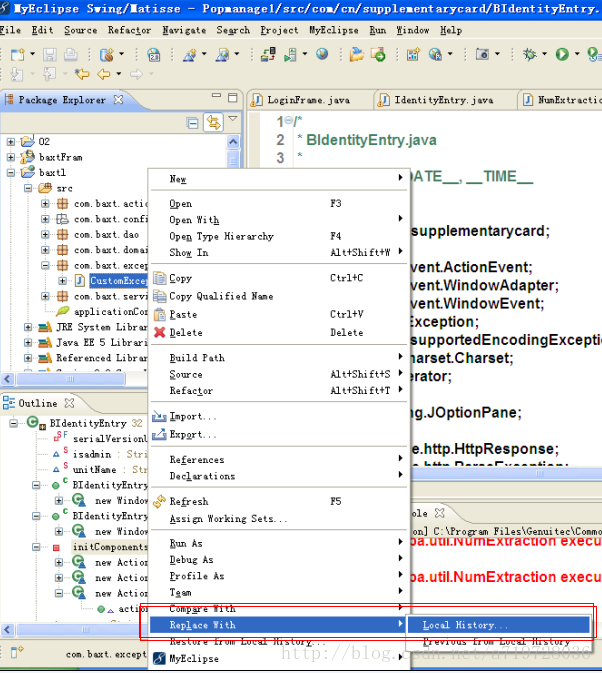The width and height of the screenshot is (602, 673).
Task: Click Delete in the context menu
Action: (279, 333)
